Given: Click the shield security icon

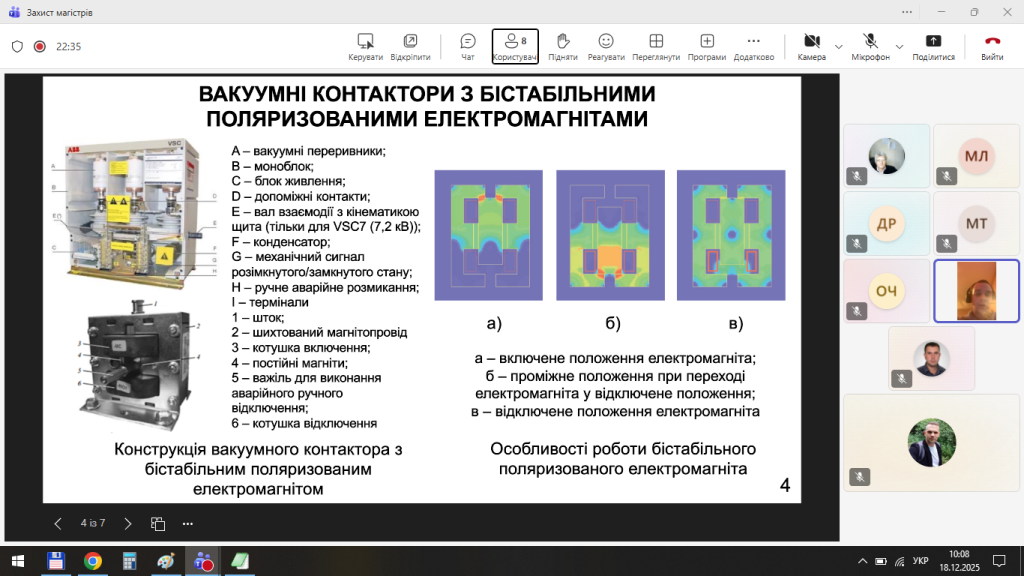Looking at the screenshot, I should click(18, 46).
